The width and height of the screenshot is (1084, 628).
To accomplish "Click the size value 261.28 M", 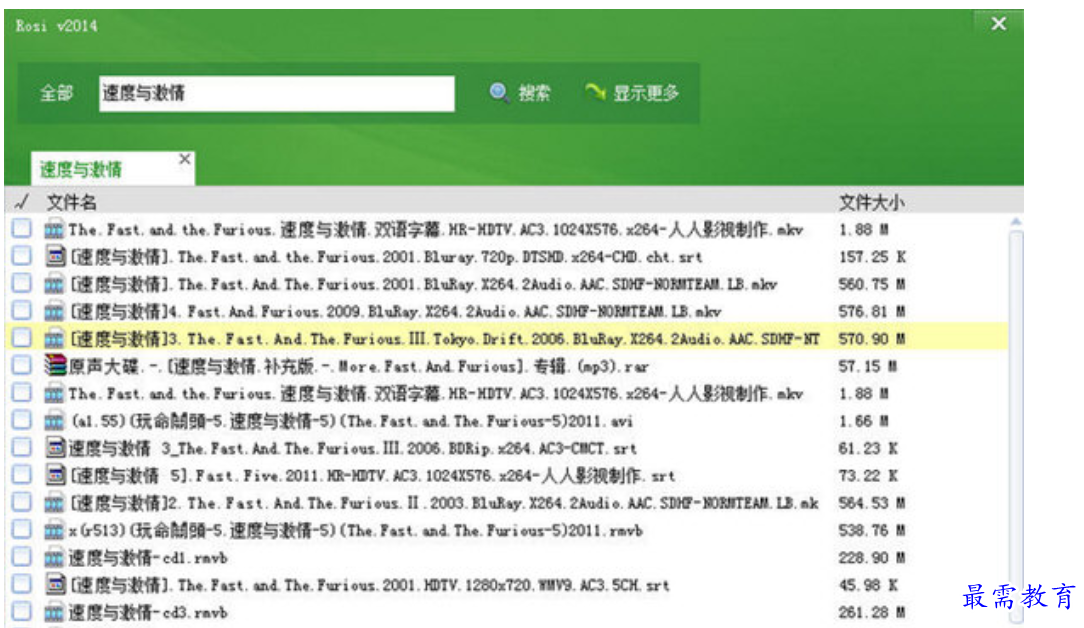I will 872,612.
